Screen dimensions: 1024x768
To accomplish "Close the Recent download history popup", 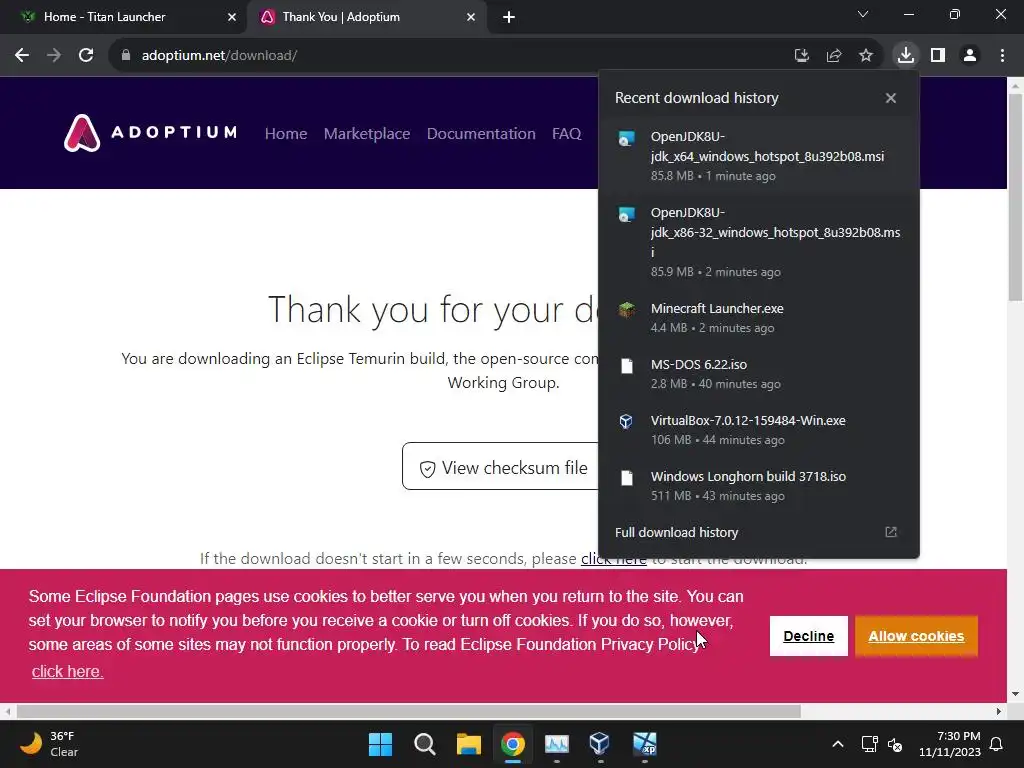I will [x=891, y=98].
